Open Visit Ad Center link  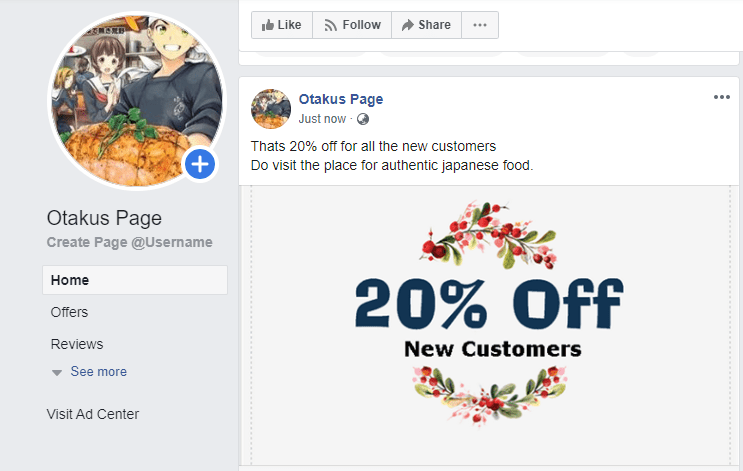tap(93, 414)
